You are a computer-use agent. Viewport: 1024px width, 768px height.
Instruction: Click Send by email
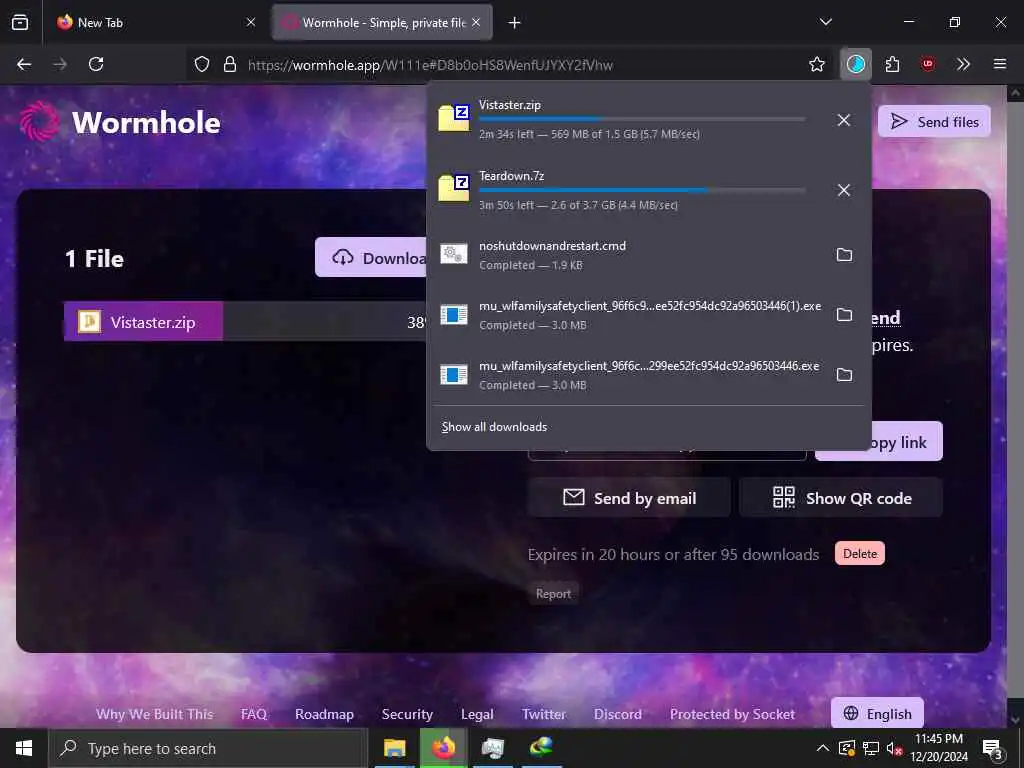[x=629, y=498]
